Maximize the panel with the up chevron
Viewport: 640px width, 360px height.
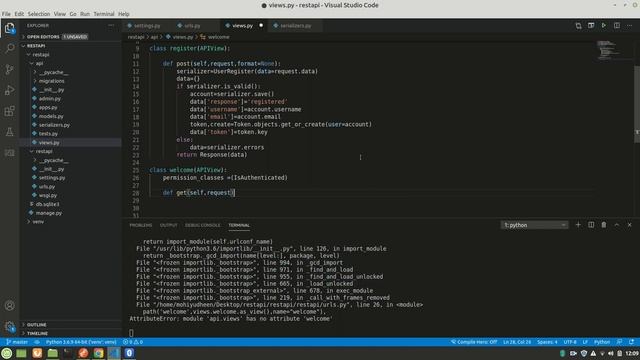tap(617, 225)
